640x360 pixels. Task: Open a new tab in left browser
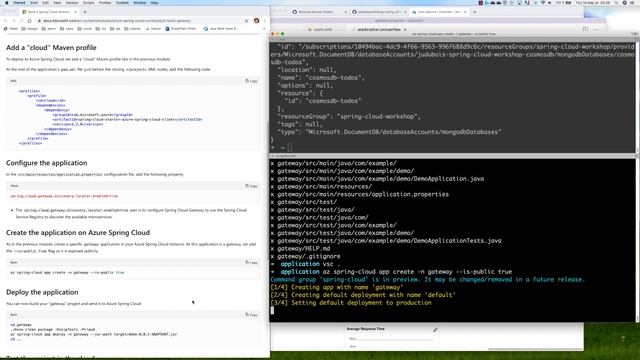pos(85,12)
